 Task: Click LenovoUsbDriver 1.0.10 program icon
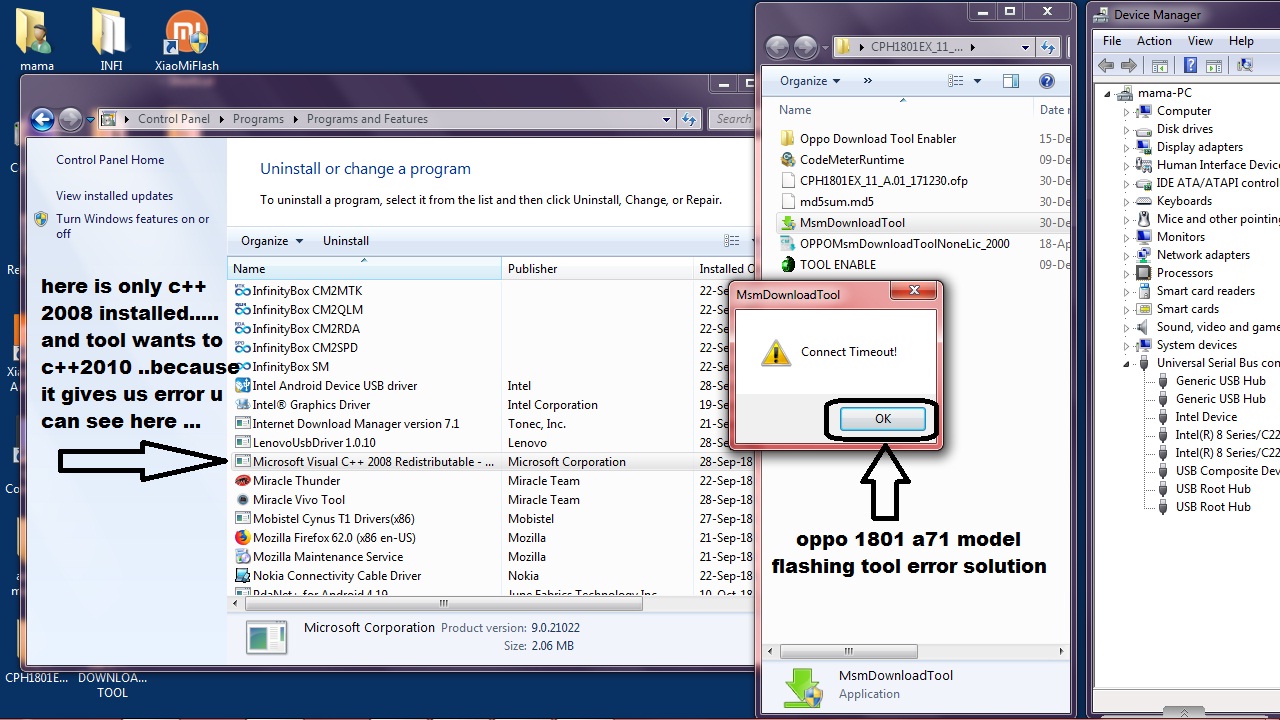pos(242,443)
